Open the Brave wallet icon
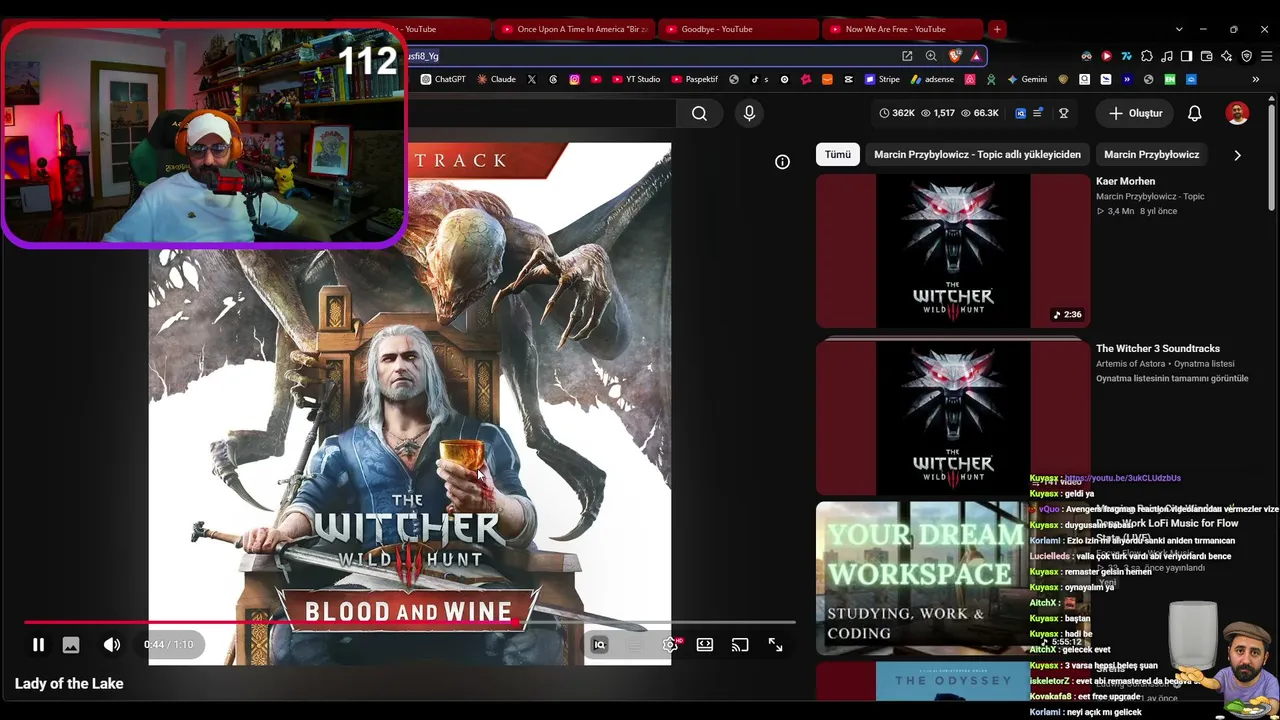This screenshot has height=720, width=1280. 1207,56
